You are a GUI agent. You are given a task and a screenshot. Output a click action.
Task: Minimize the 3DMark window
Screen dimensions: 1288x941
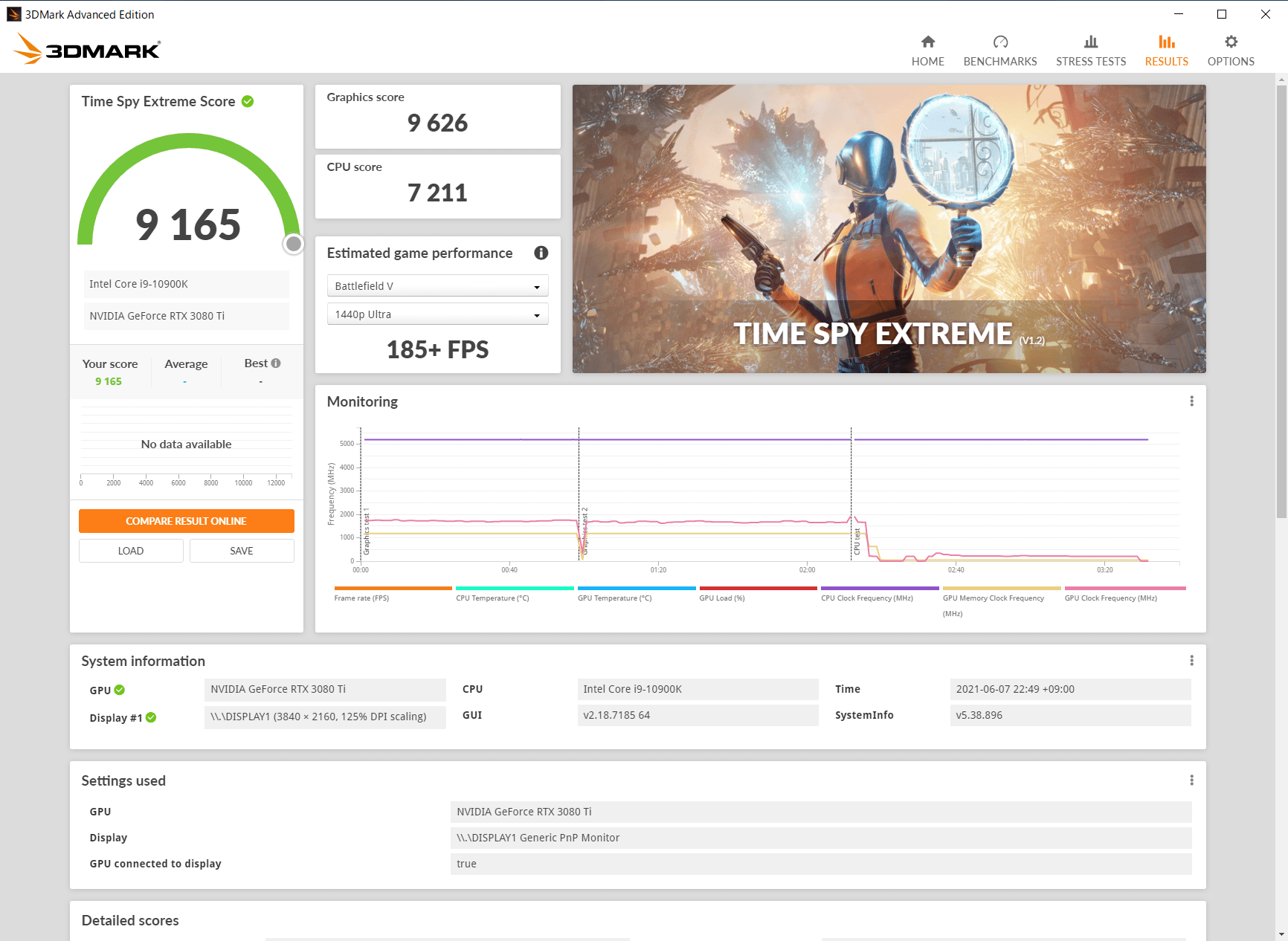1179,14
